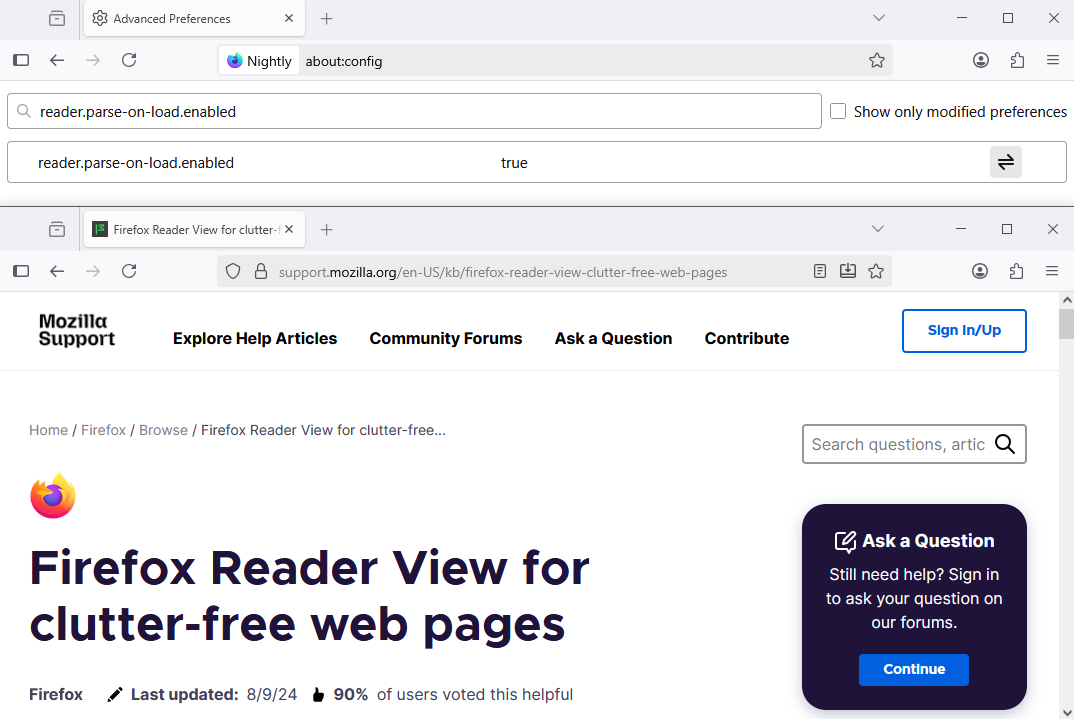Click the support.mozilla.org URL in the address bar
Screen dimensions: 1074x719
pos(503,273)
